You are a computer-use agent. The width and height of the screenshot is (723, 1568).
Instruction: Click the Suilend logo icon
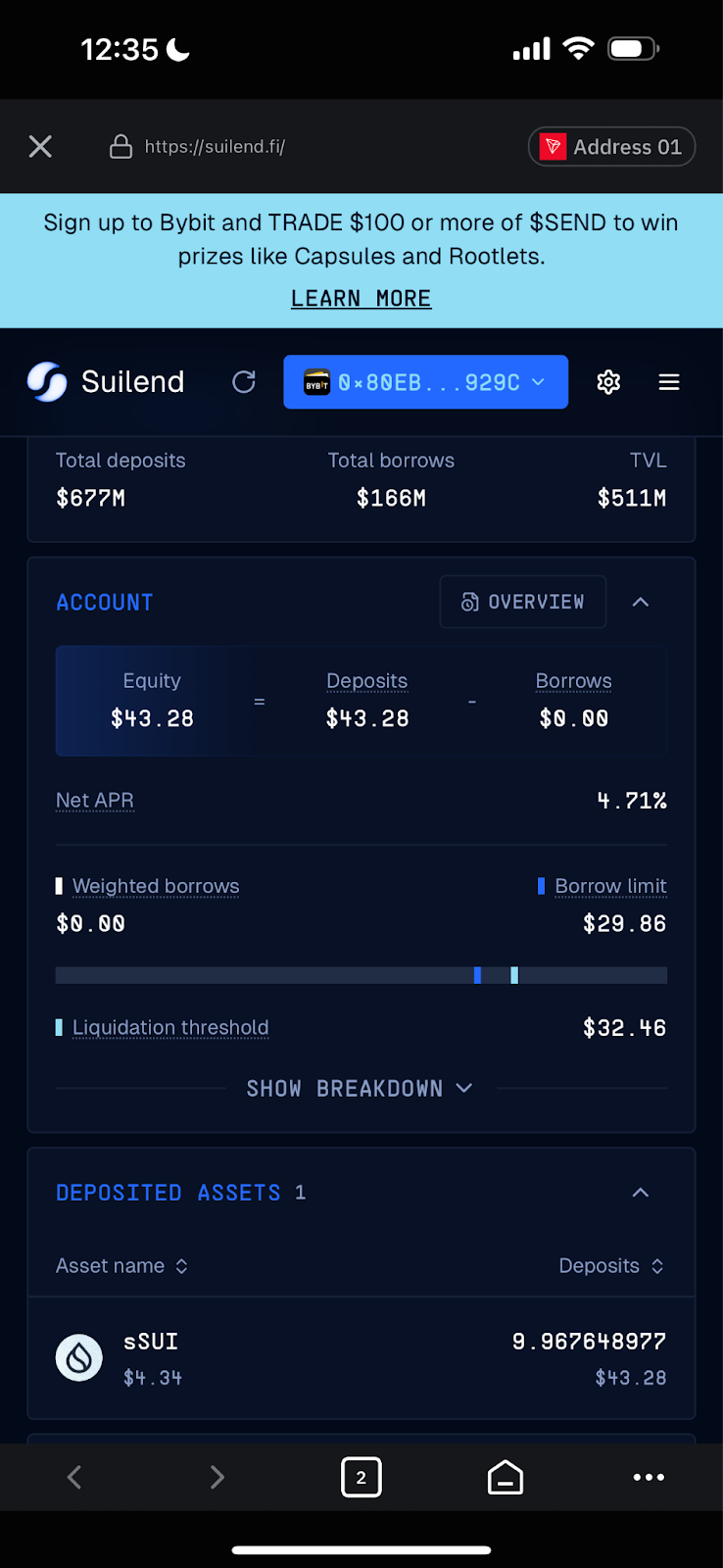click(47, 382)
